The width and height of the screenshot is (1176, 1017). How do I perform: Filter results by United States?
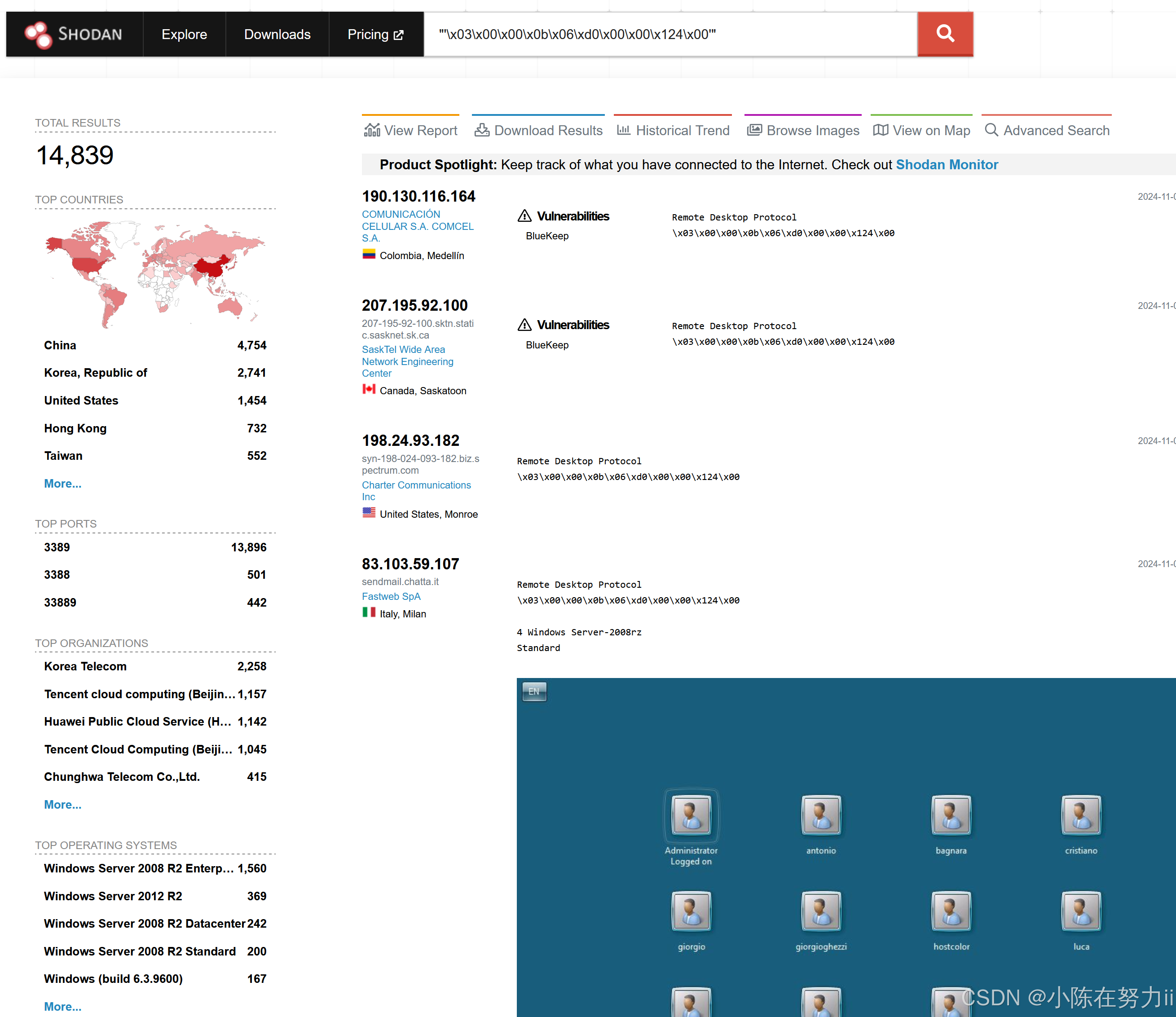(x=155, y=401)
